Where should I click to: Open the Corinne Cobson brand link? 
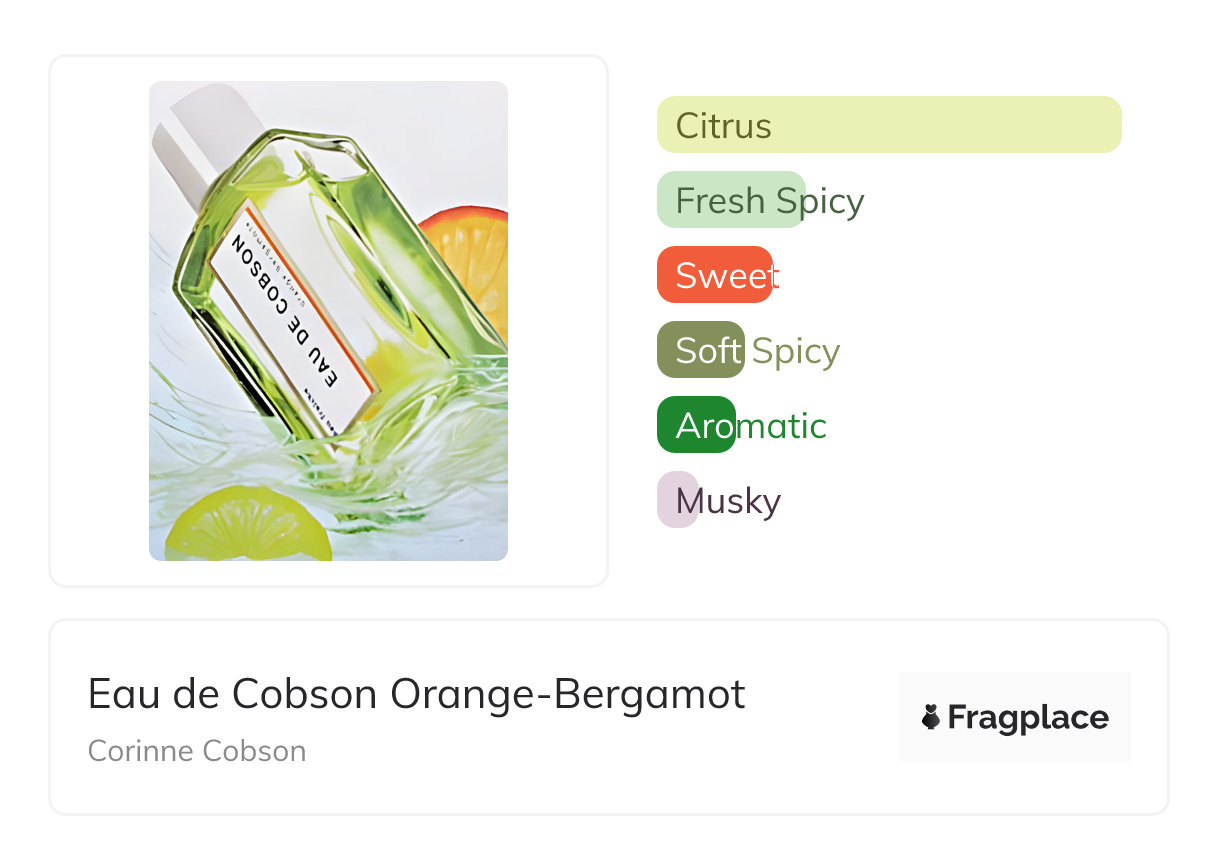(x=197, y=751)
